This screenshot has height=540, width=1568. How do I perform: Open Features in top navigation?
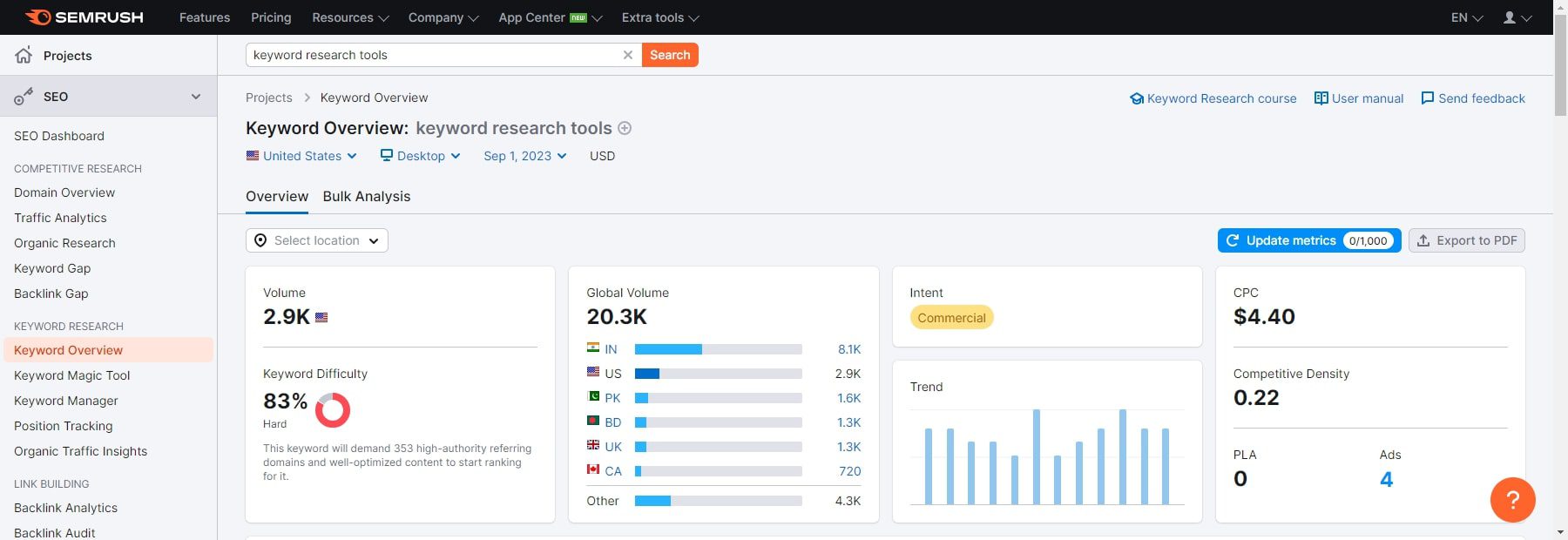(x=205, y=17)
